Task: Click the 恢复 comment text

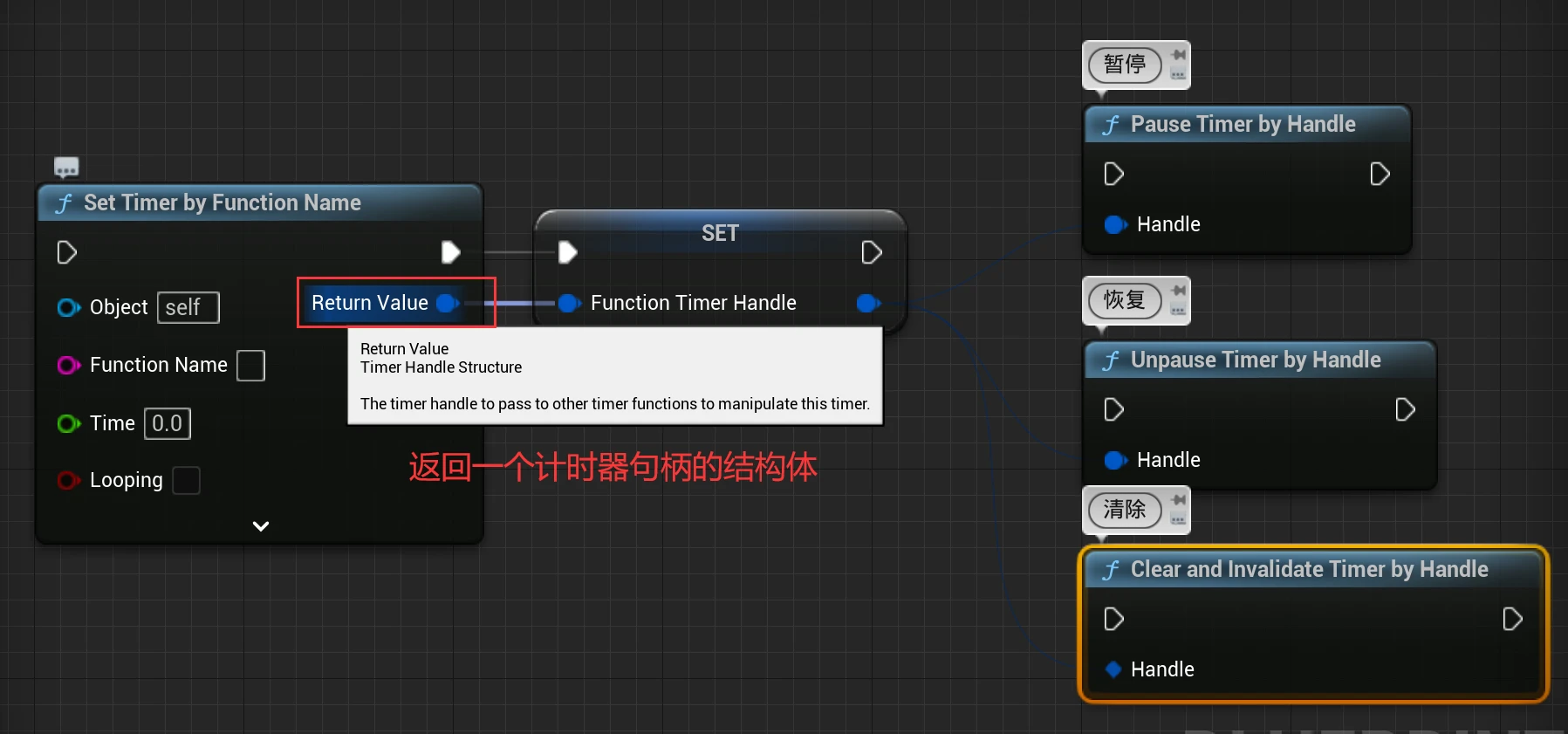Action: pos(1125,300)
